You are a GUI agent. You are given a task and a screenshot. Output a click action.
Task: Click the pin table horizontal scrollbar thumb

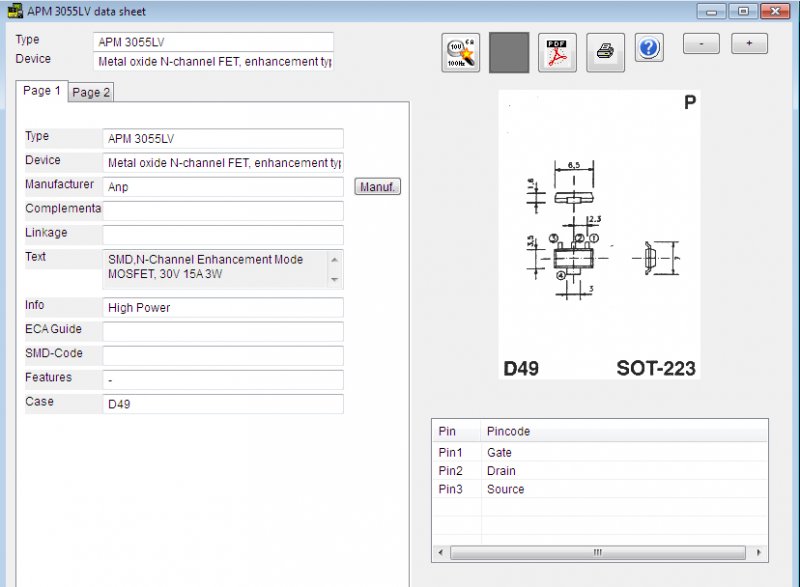pos(598,552)
